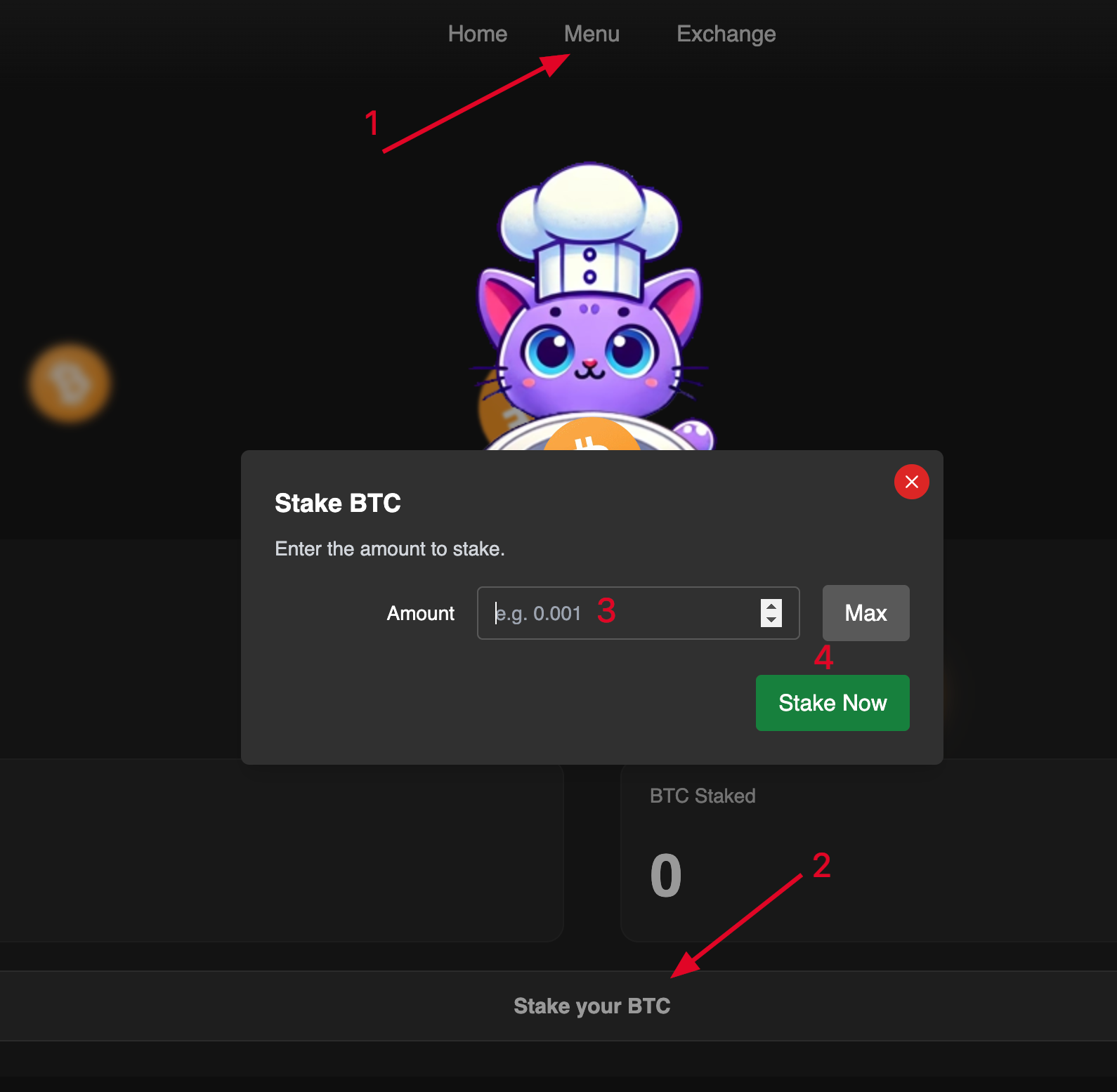
Task: Close the Stake BTC dialog
Action: 911,482
